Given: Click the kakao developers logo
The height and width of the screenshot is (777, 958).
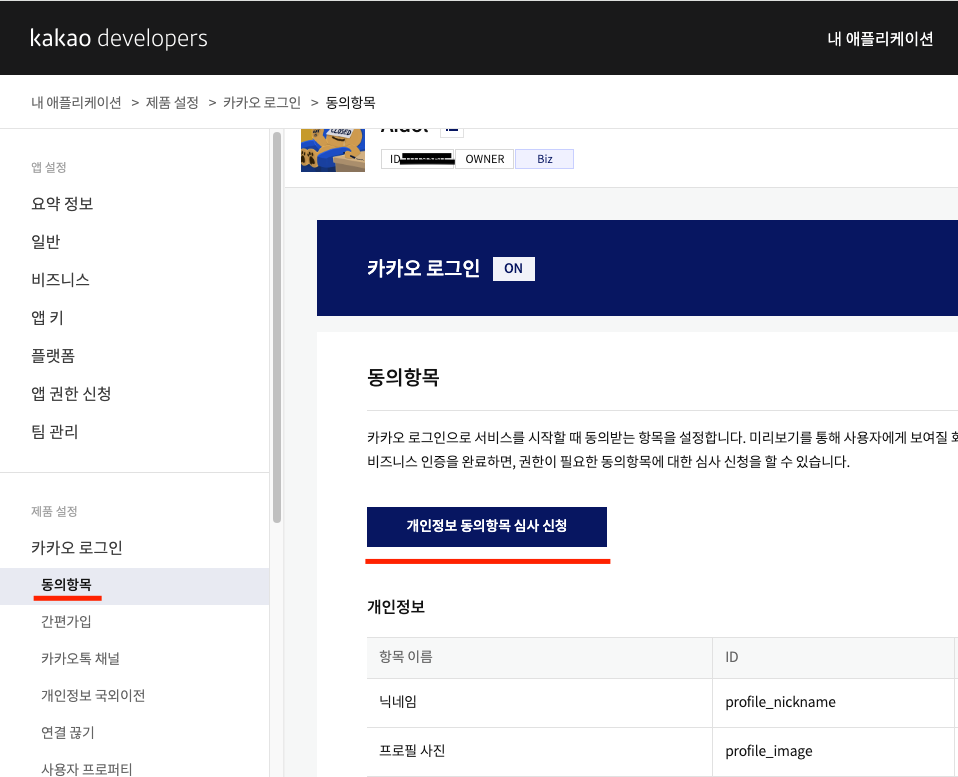Looking at the screenshot, I should point(119,38).
